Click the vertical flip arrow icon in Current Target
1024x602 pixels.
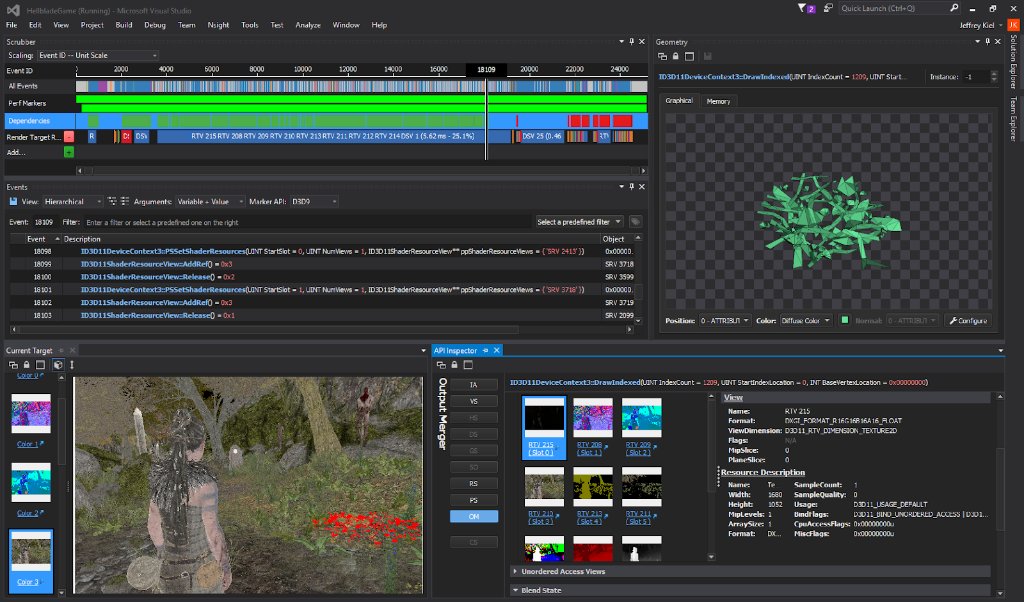coord(72,365)
